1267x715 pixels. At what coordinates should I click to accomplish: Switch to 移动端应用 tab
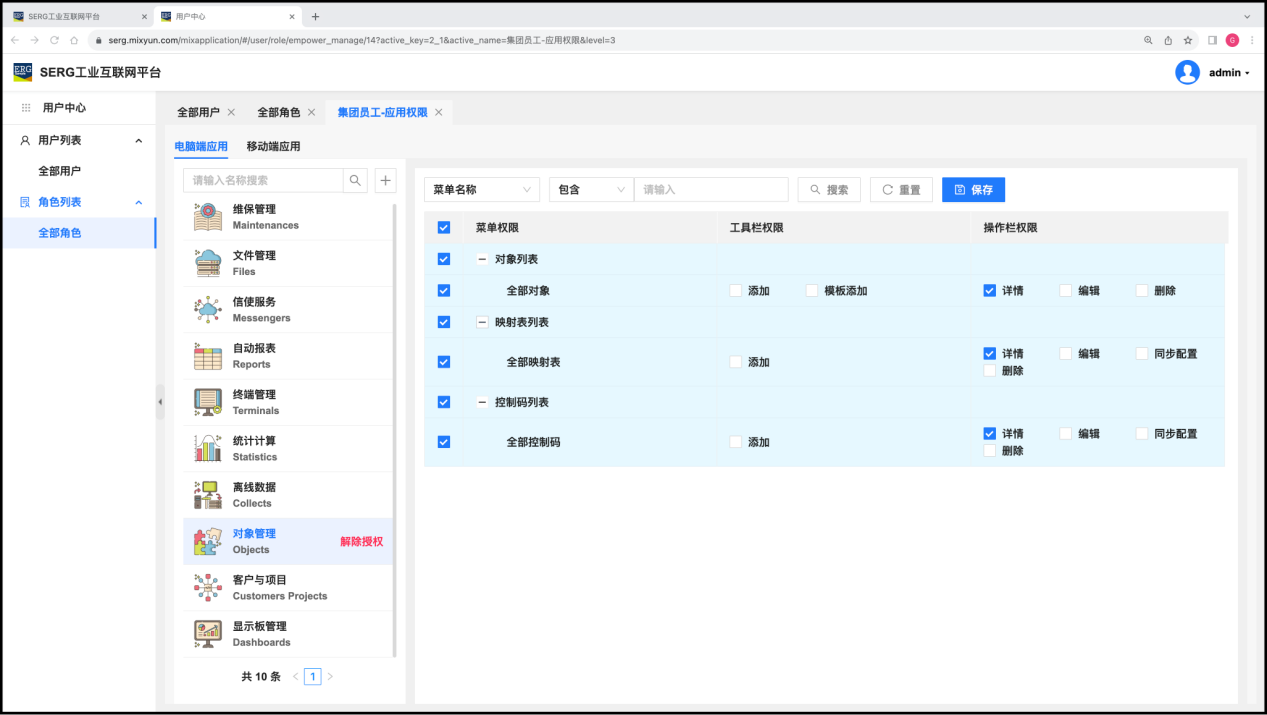tap(273, 146)
